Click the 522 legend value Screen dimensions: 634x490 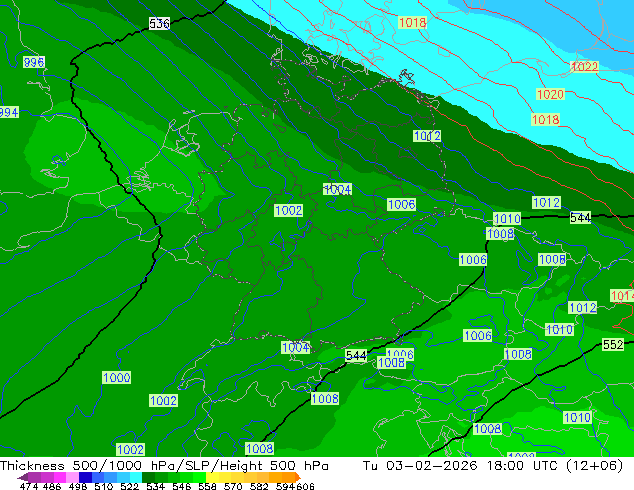pos(129,486)
